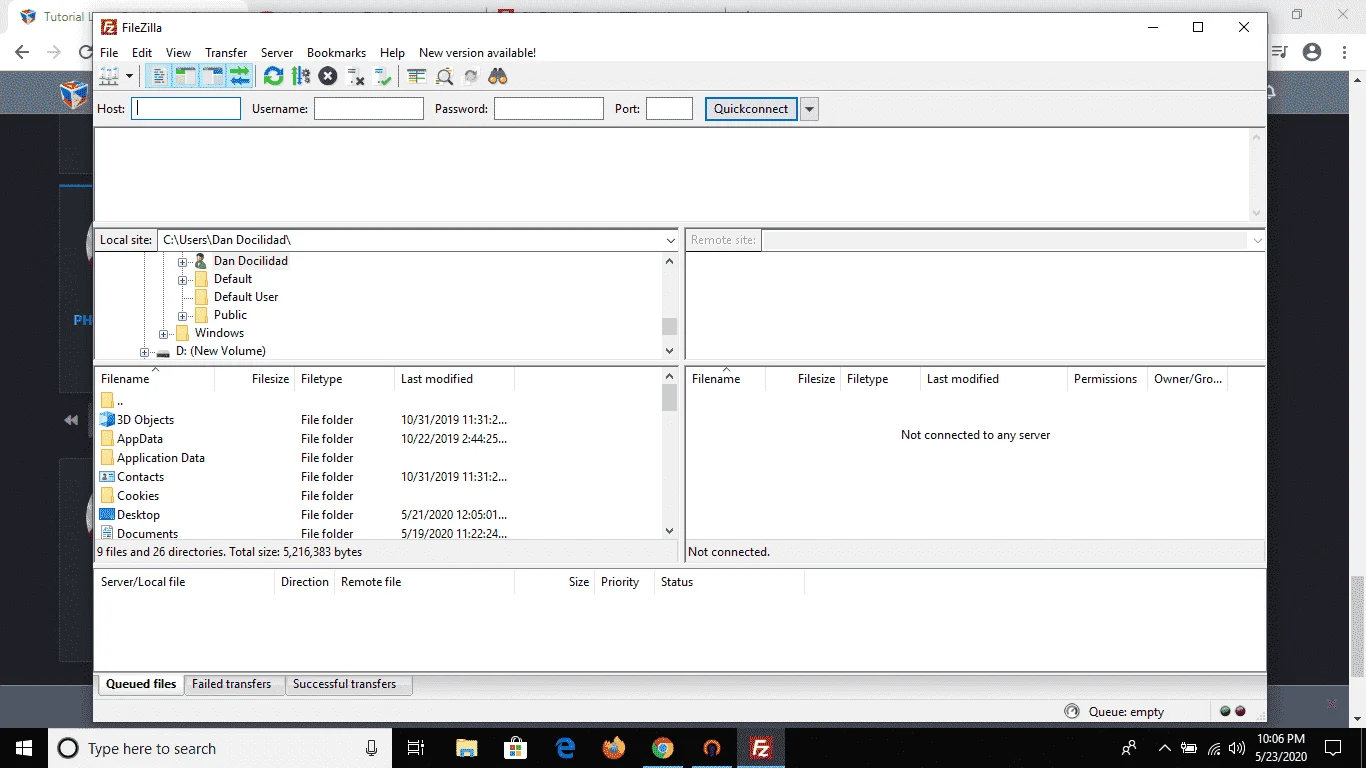Sort remote list by Permissions column

(1107, 379)
